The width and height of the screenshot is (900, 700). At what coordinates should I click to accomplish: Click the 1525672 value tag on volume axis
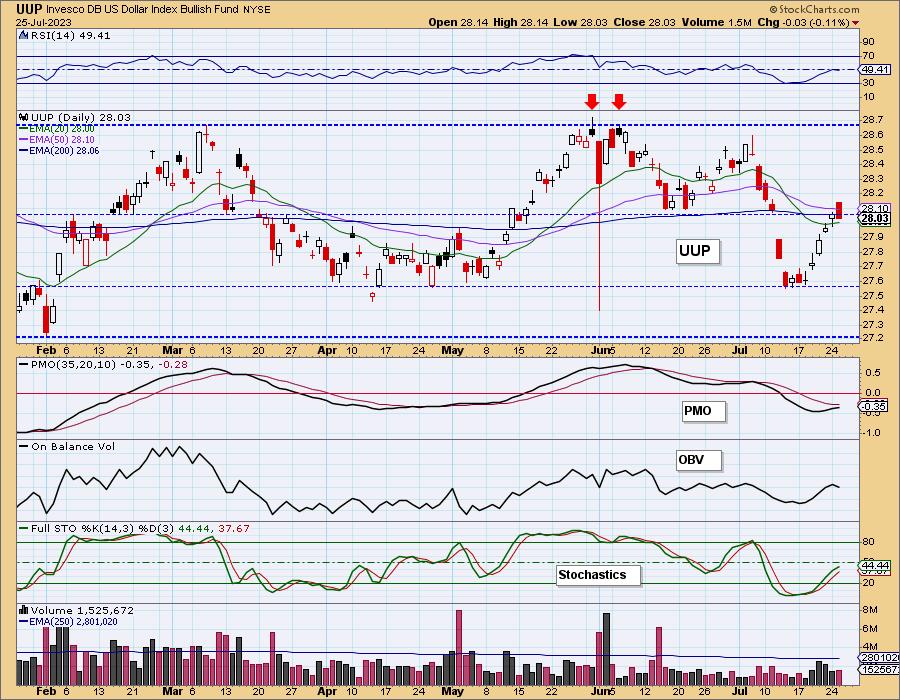tap(878, 670)
